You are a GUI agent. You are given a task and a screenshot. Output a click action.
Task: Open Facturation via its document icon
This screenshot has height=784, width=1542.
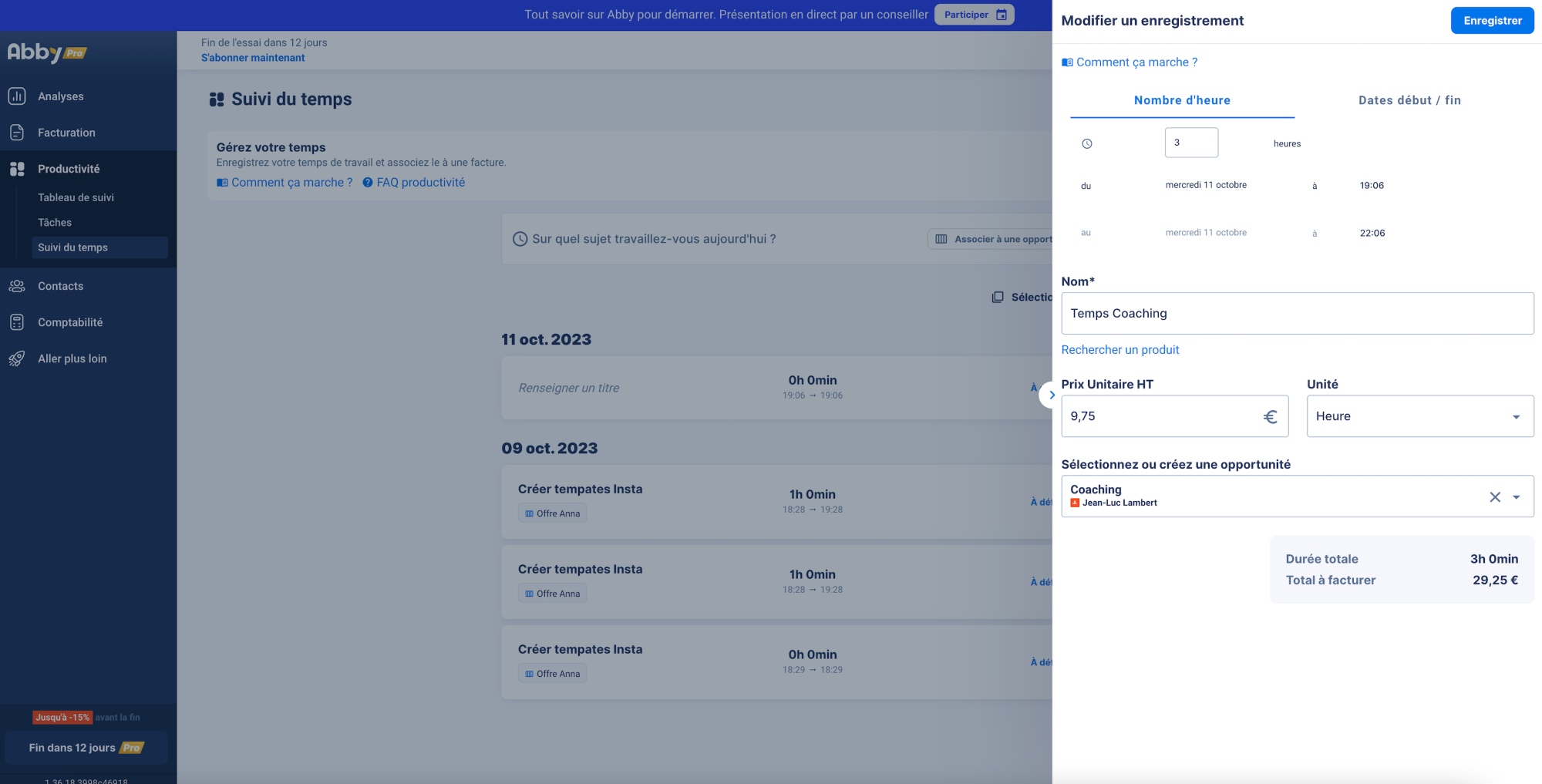pyautogui.click(x=17, y=133)
